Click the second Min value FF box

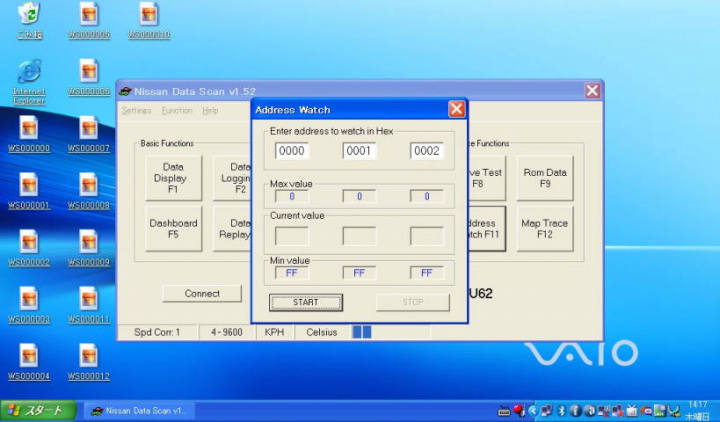click(x=360, y=273)
